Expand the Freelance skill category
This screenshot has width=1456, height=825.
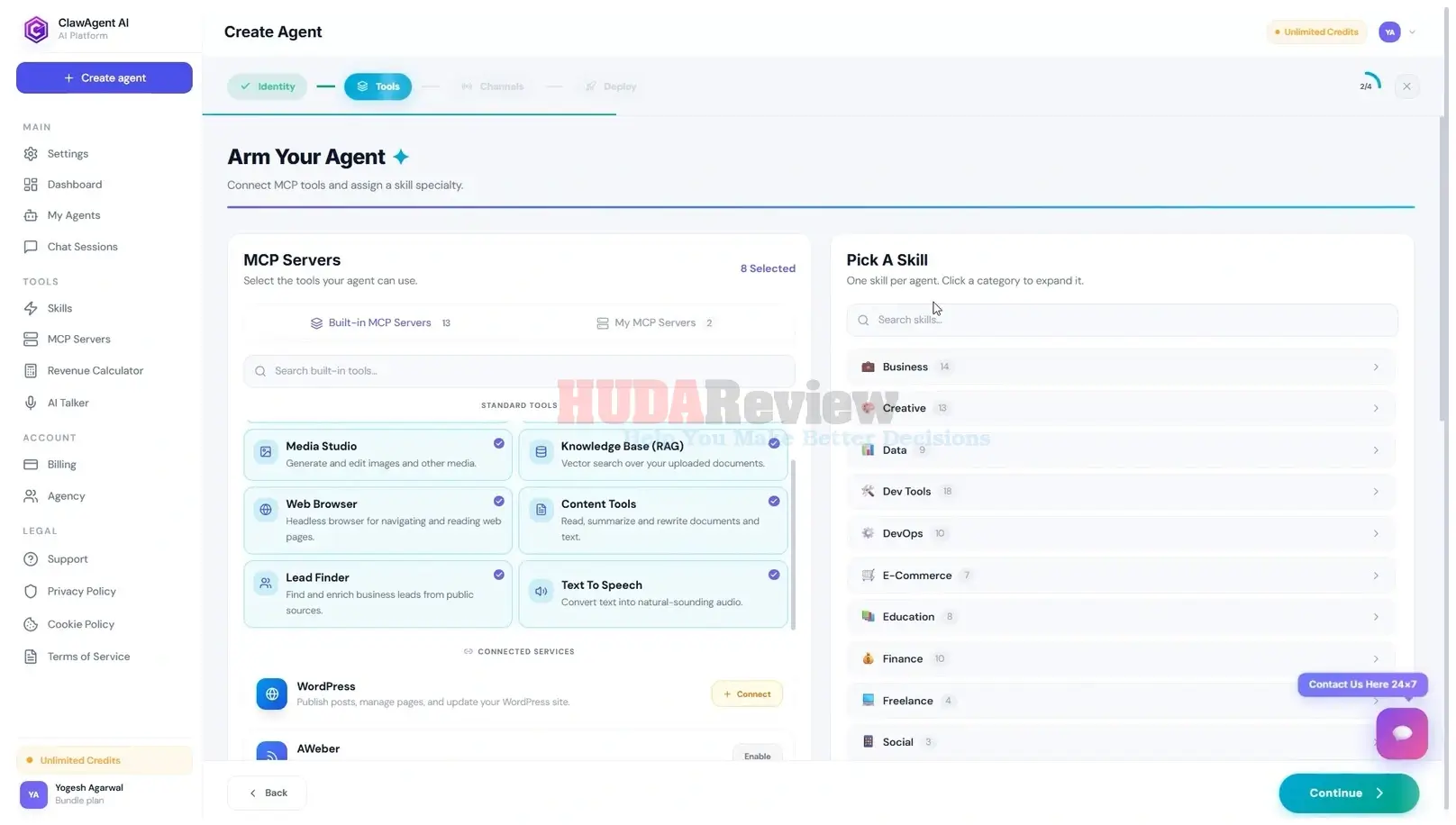click(1121, 701)
